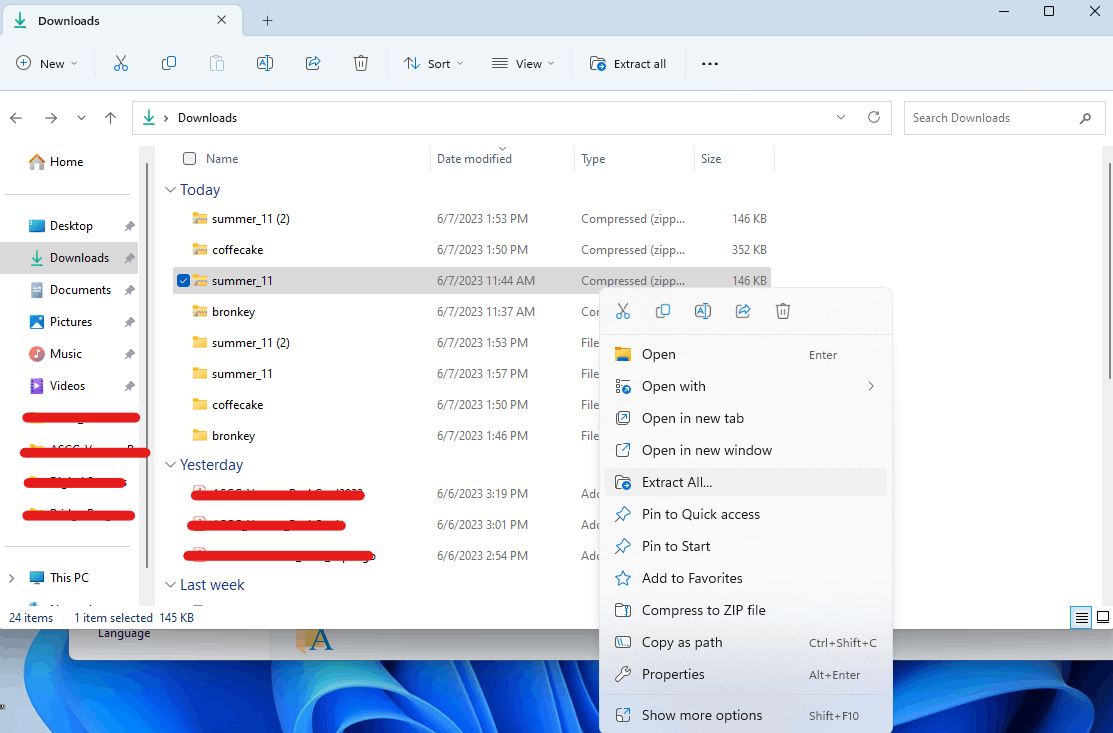1113x733 pixels.
Task: Click the Share icon in the top toolbar
Action: (x=313, y=63)
